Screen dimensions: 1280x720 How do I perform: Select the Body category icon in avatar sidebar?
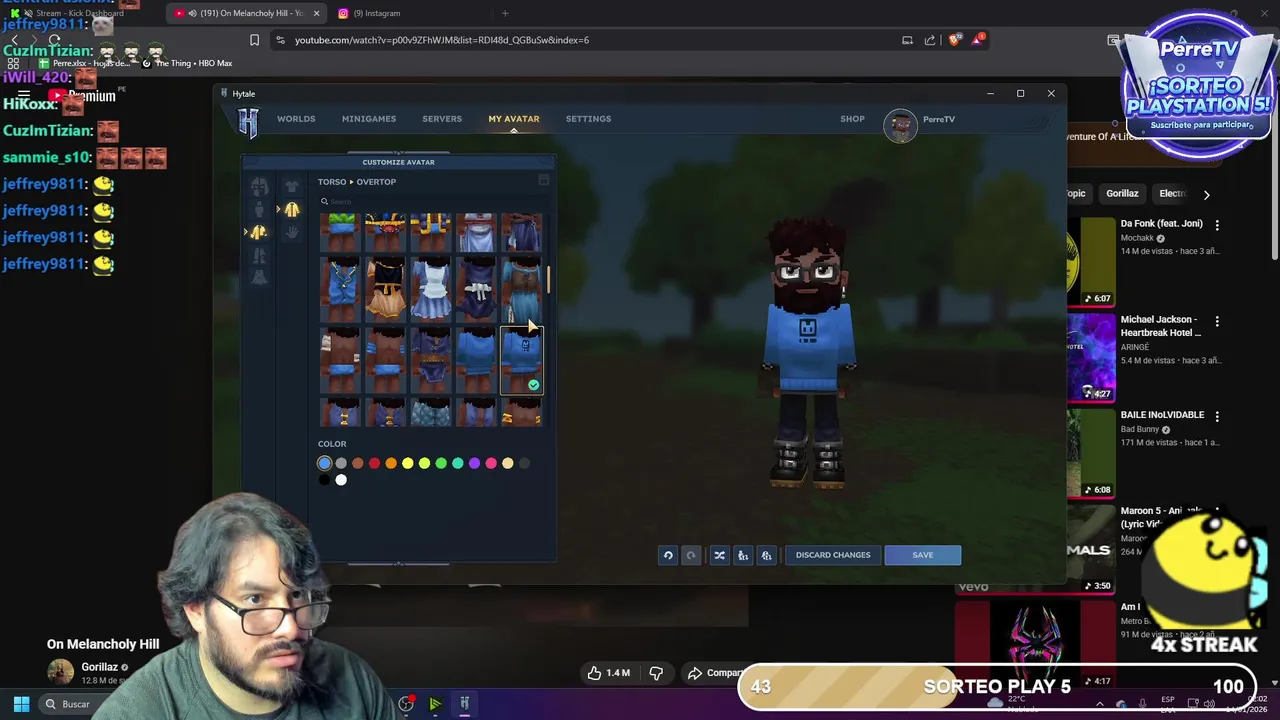point(259,210)
